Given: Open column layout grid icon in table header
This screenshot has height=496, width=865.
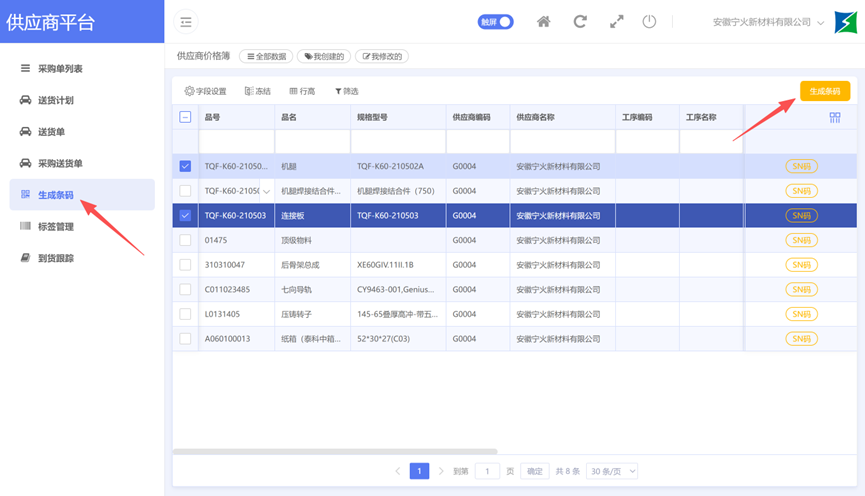Looking at the screenshot, I should (x=835, y=117).
